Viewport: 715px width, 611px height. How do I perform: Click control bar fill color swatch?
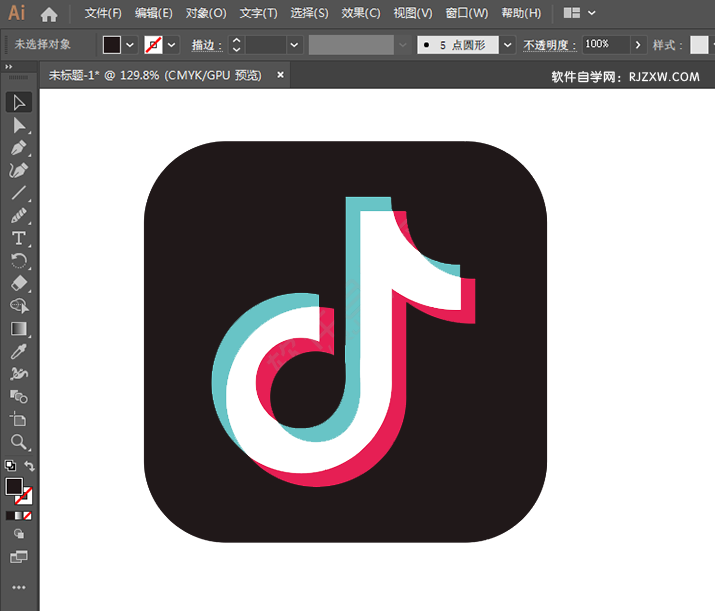point(112,45)
